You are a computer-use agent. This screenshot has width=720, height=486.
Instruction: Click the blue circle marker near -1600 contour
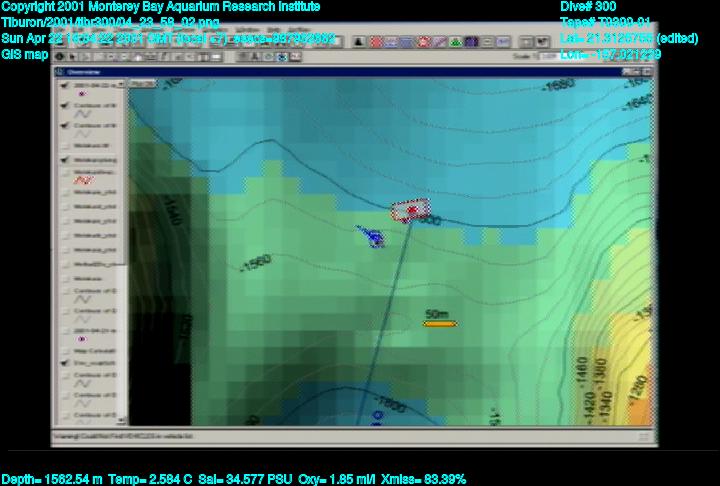click(377, 416)
